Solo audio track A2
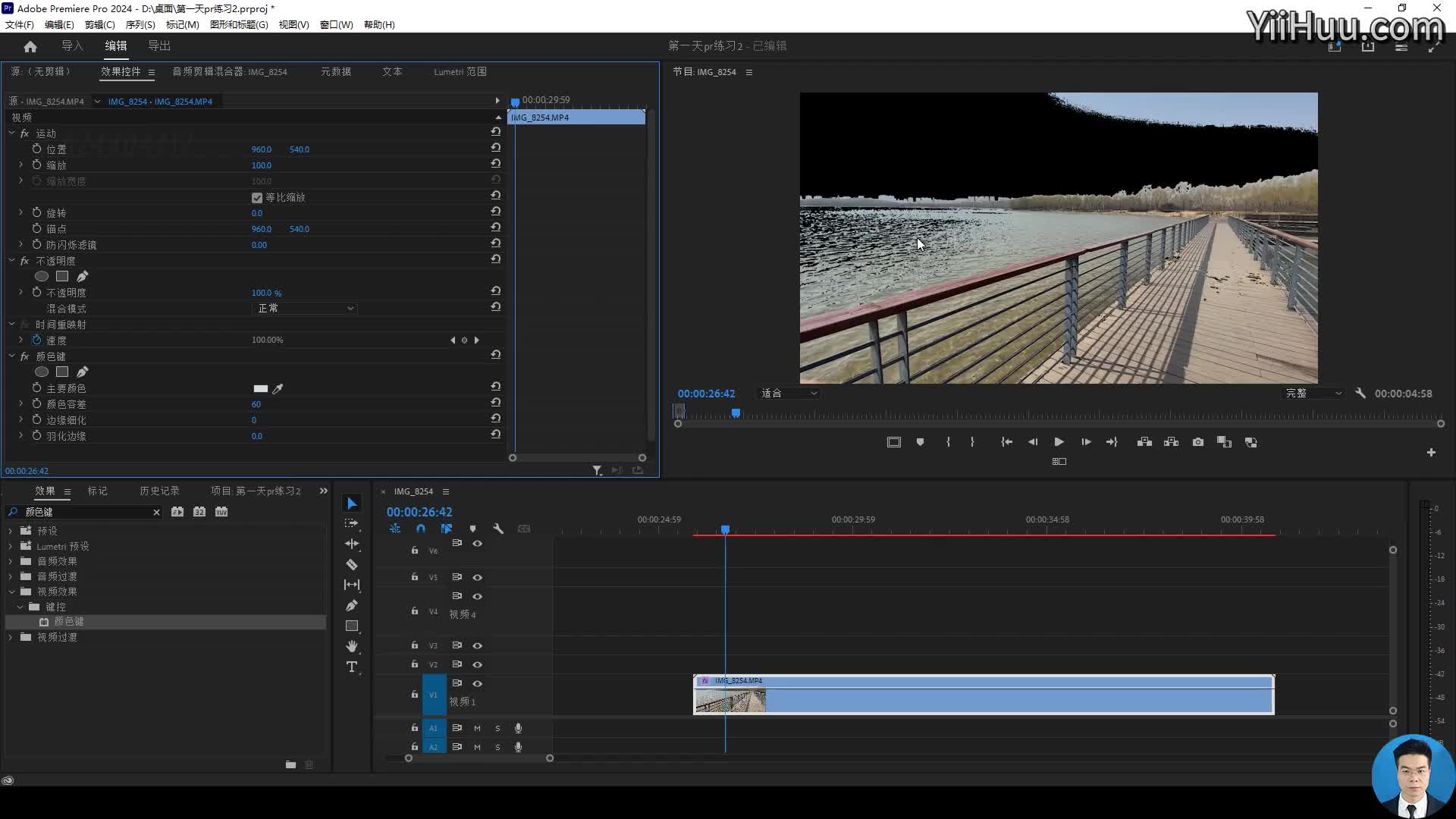The image size is (1456, 819). pos(497,747)
